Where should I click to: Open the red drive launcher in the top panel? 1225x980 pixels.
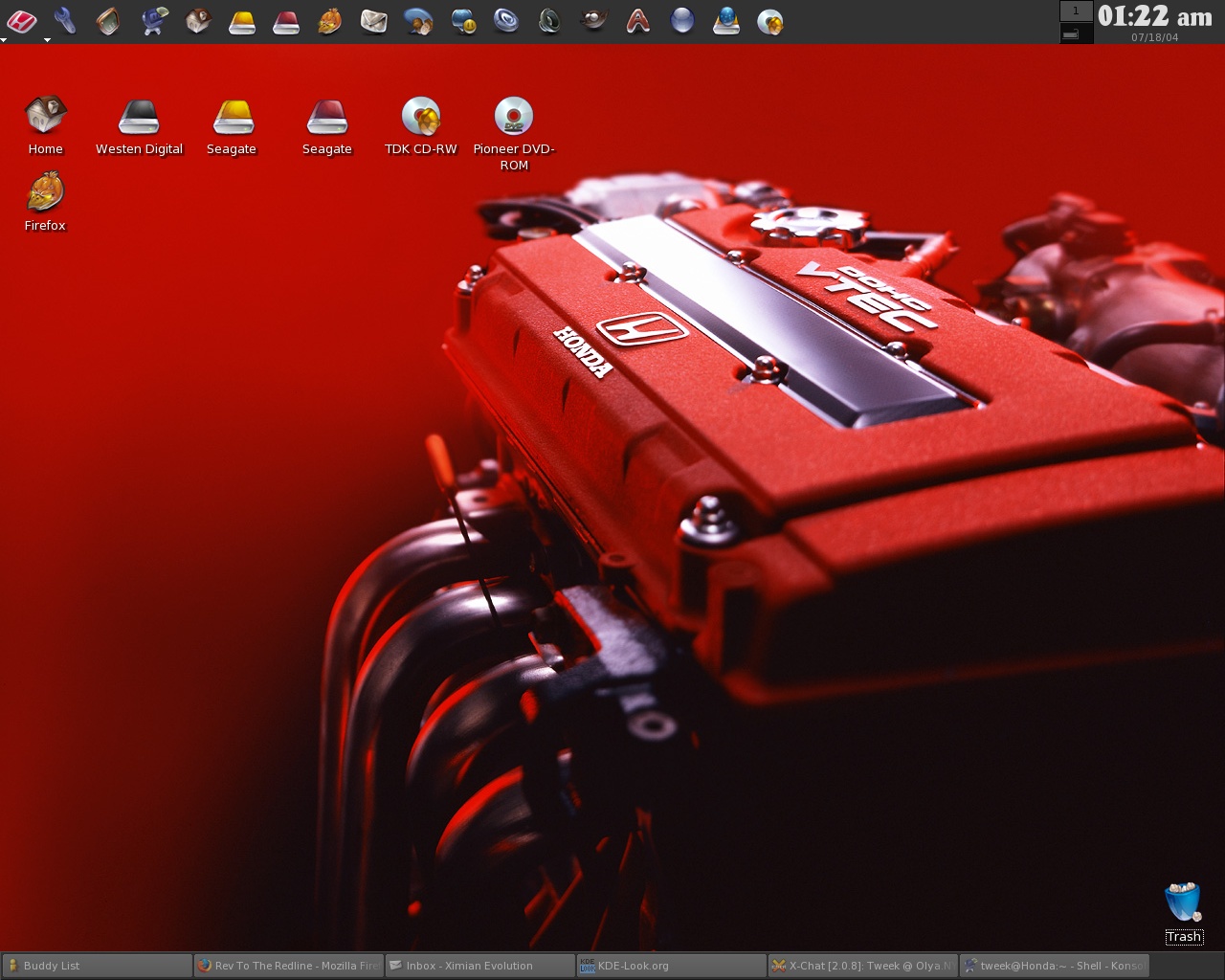pyautogui.click(x=286, y=21)
